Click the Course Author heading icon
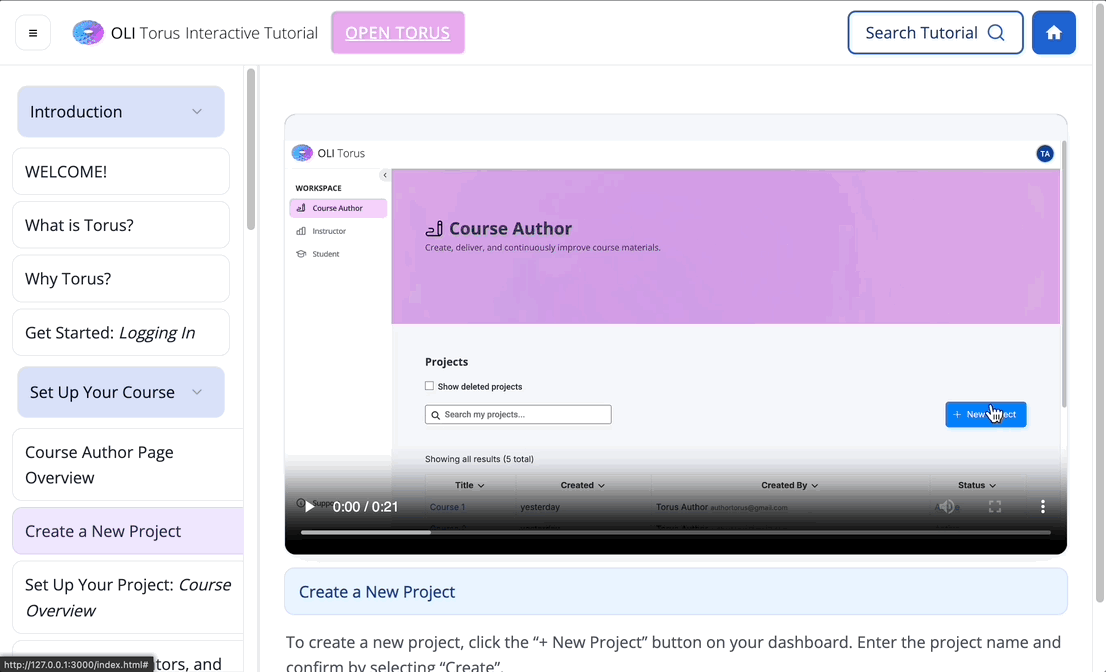 pyautogui.click(x=434, y=228)
